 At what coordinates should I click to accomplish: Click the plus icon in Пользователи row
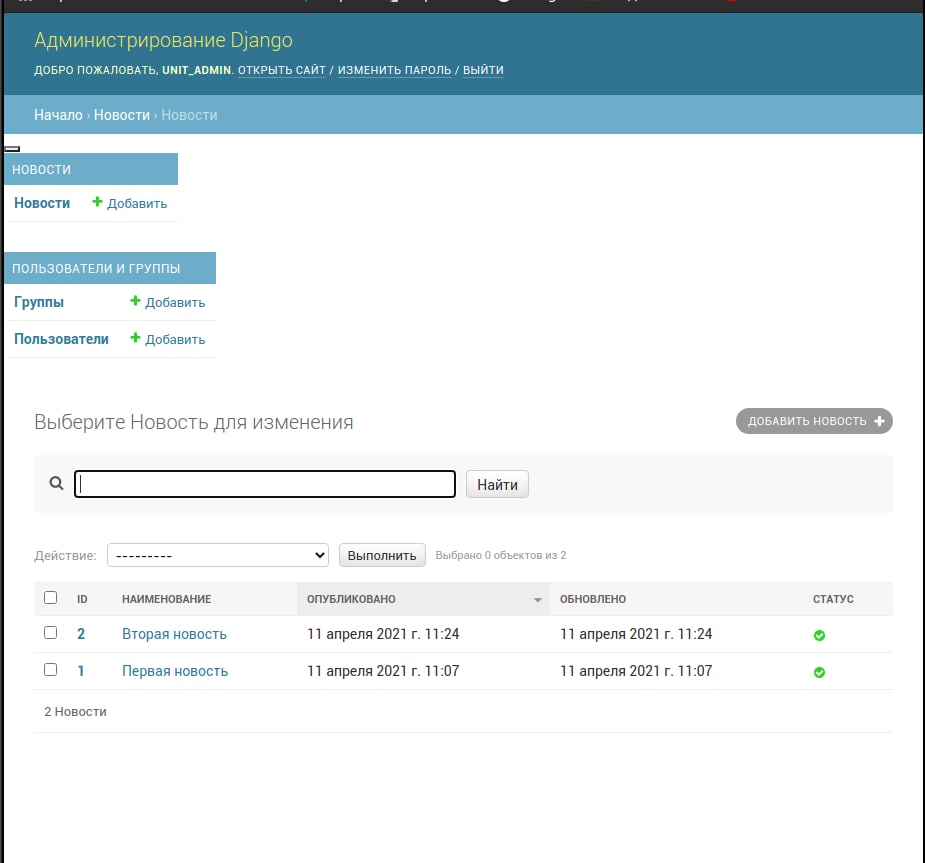pyautogui.click(x=136, y=338)
